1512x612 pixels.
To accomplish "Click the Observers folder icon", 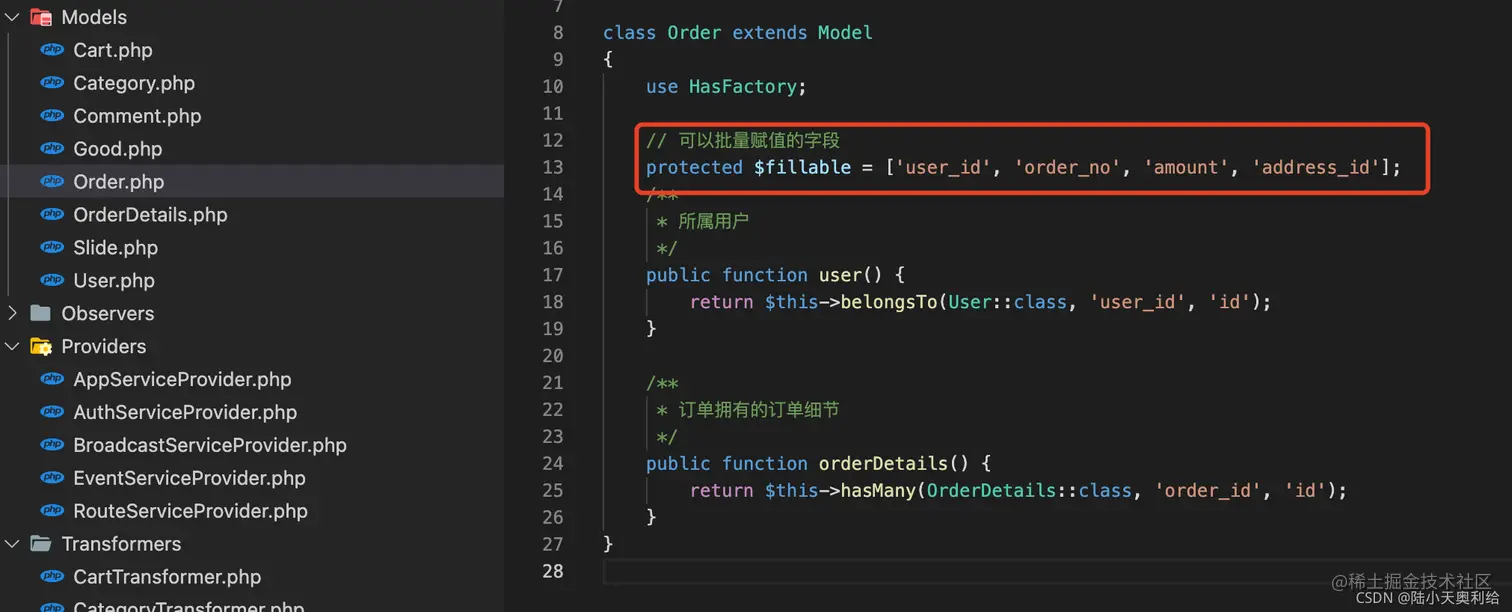I will pos(41,313).
